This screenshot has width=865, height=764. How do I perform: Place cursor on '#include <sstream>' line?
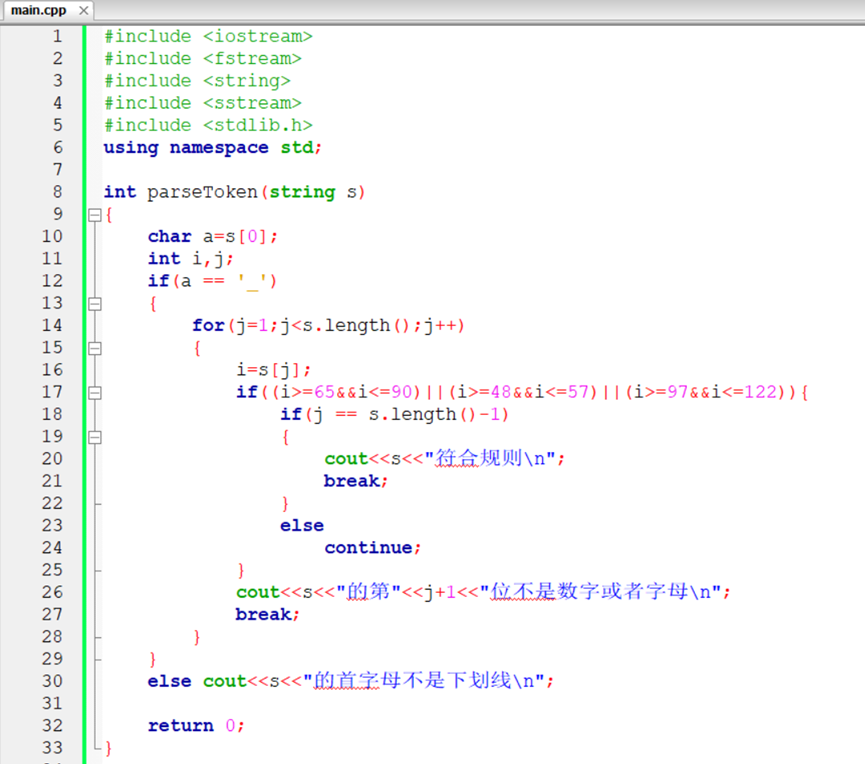tap(202, 103)
